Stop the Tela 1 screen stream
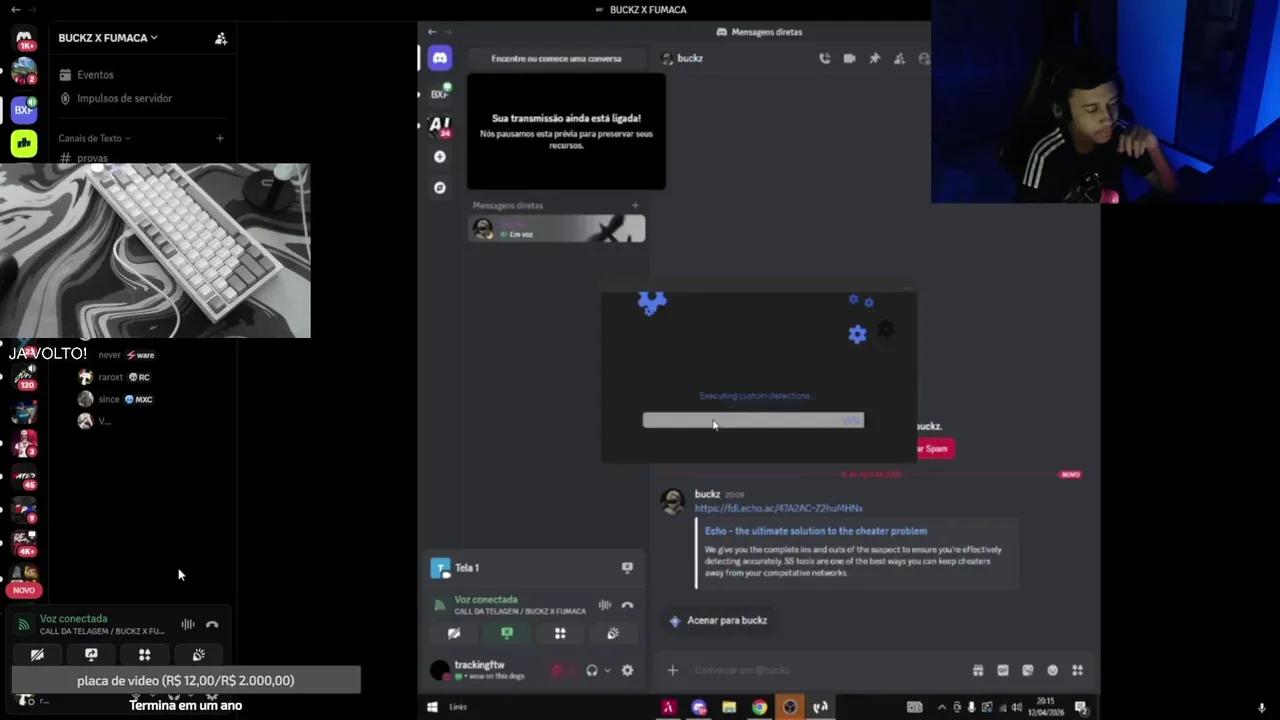The image size is (1280, 720). 627,567
